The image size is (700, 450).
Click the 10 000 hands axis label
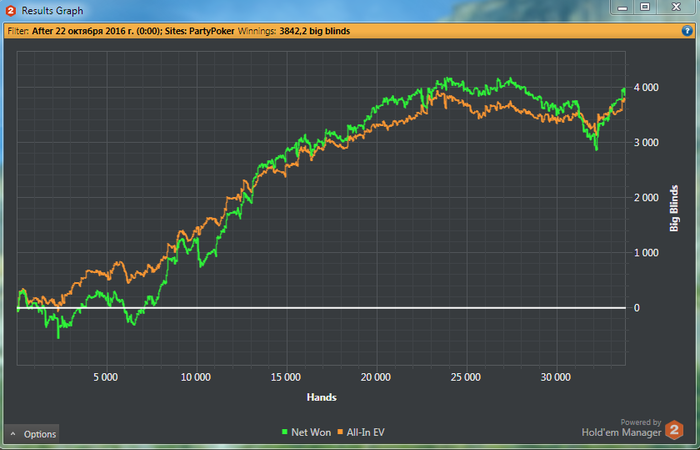(196, 377)
